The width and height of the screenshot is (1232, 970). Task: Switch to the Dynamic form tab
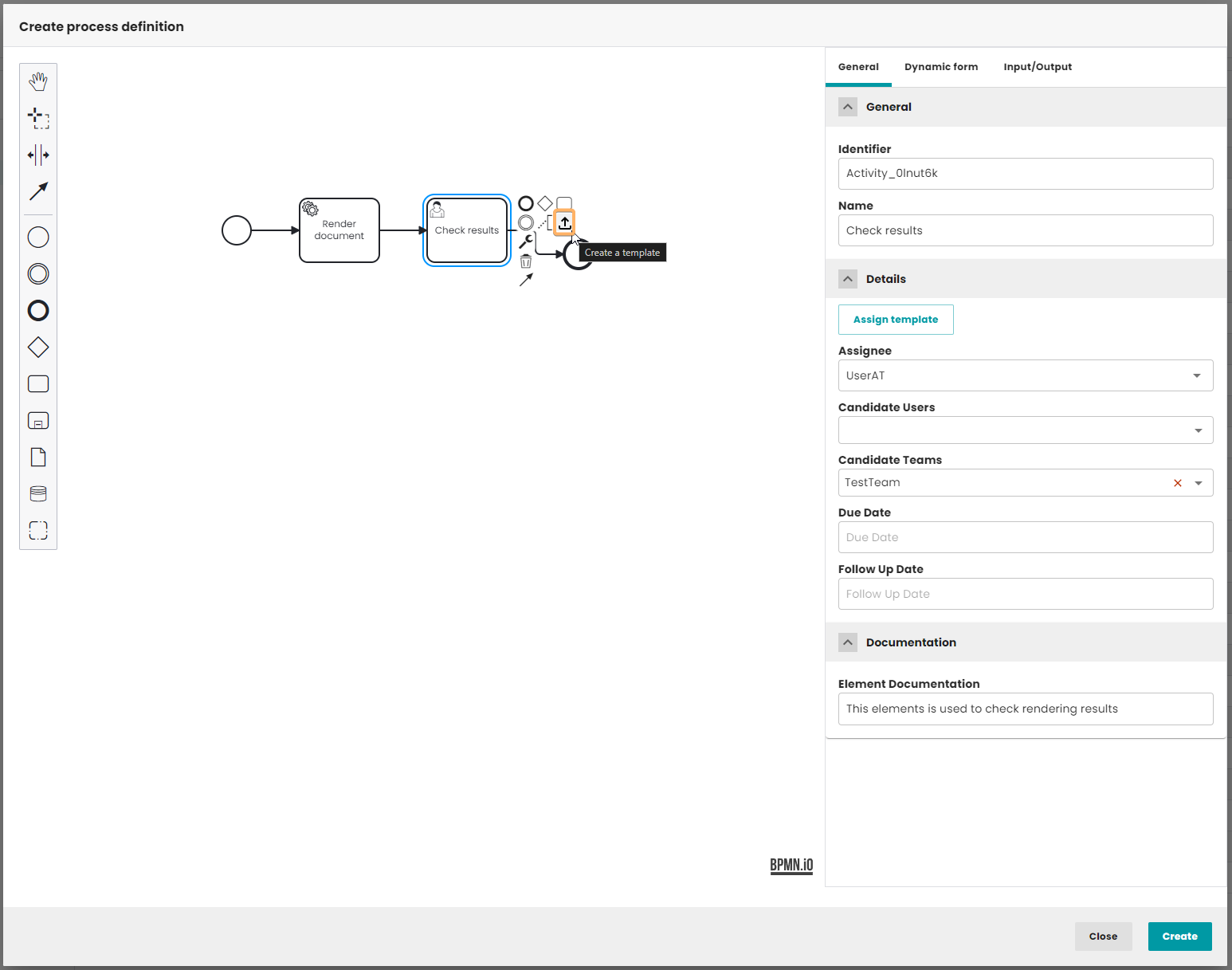pyautogui.click(x=940, y=67)
